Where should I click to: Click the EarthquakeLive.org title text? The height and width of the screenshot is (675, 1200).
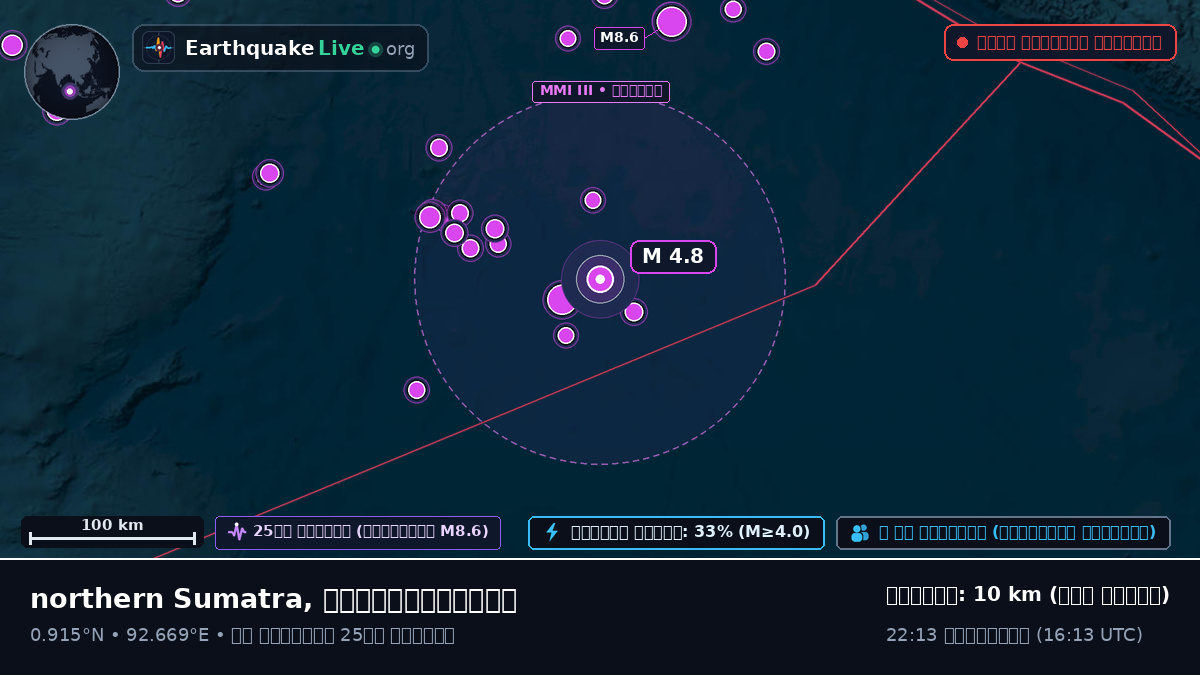[300, 48]
